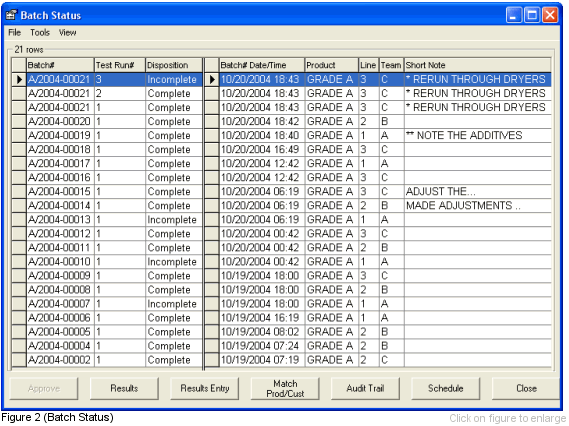This screenshot has width=569, height=426.
Task: Click the Schedule button
Action: pos(446,388)
